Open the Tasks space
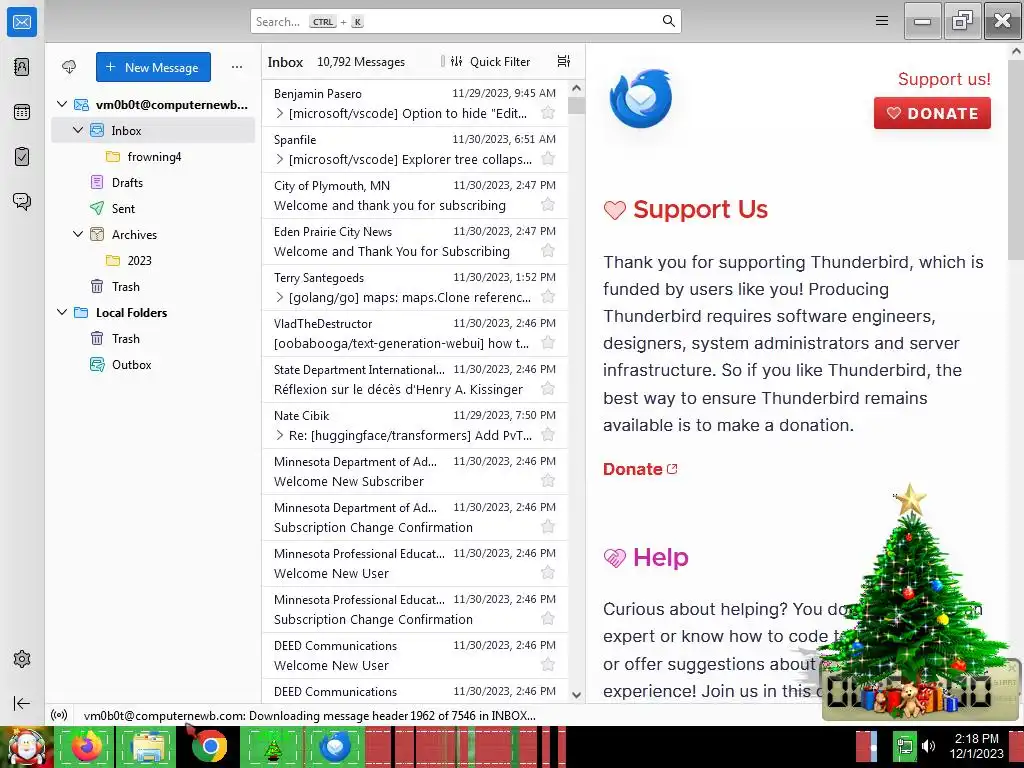Image resolution: width=1024 pixels, height=768 pixels. click(22, 157)
